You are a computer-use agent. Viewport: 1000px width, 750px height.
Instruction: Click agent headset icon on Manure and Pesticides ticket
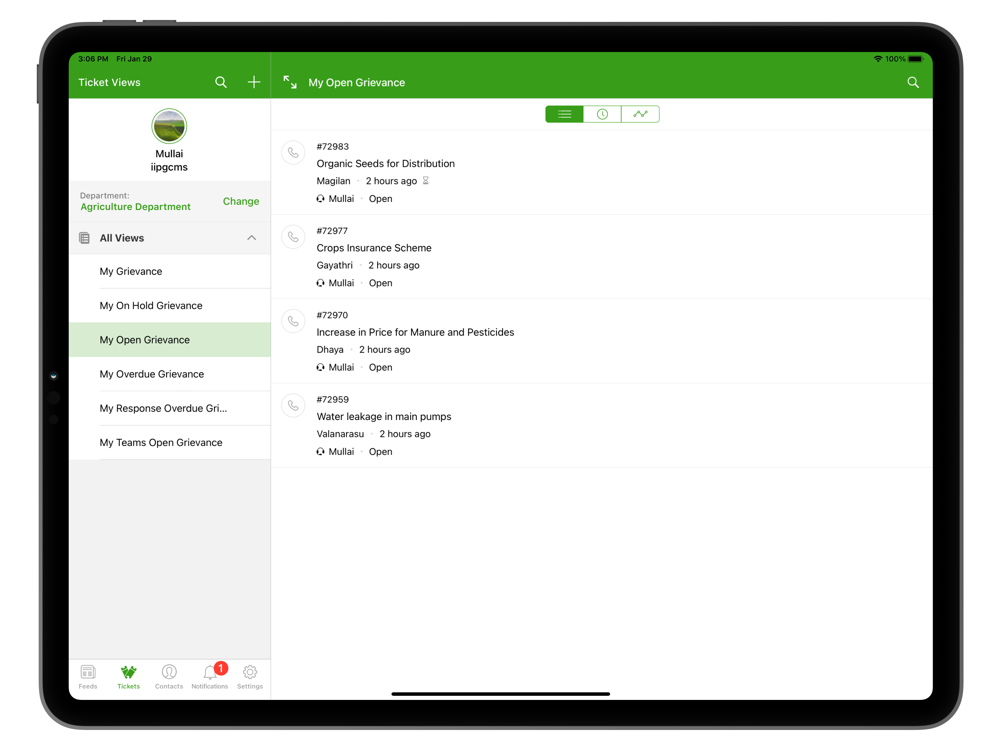click(x=320, y=367)
